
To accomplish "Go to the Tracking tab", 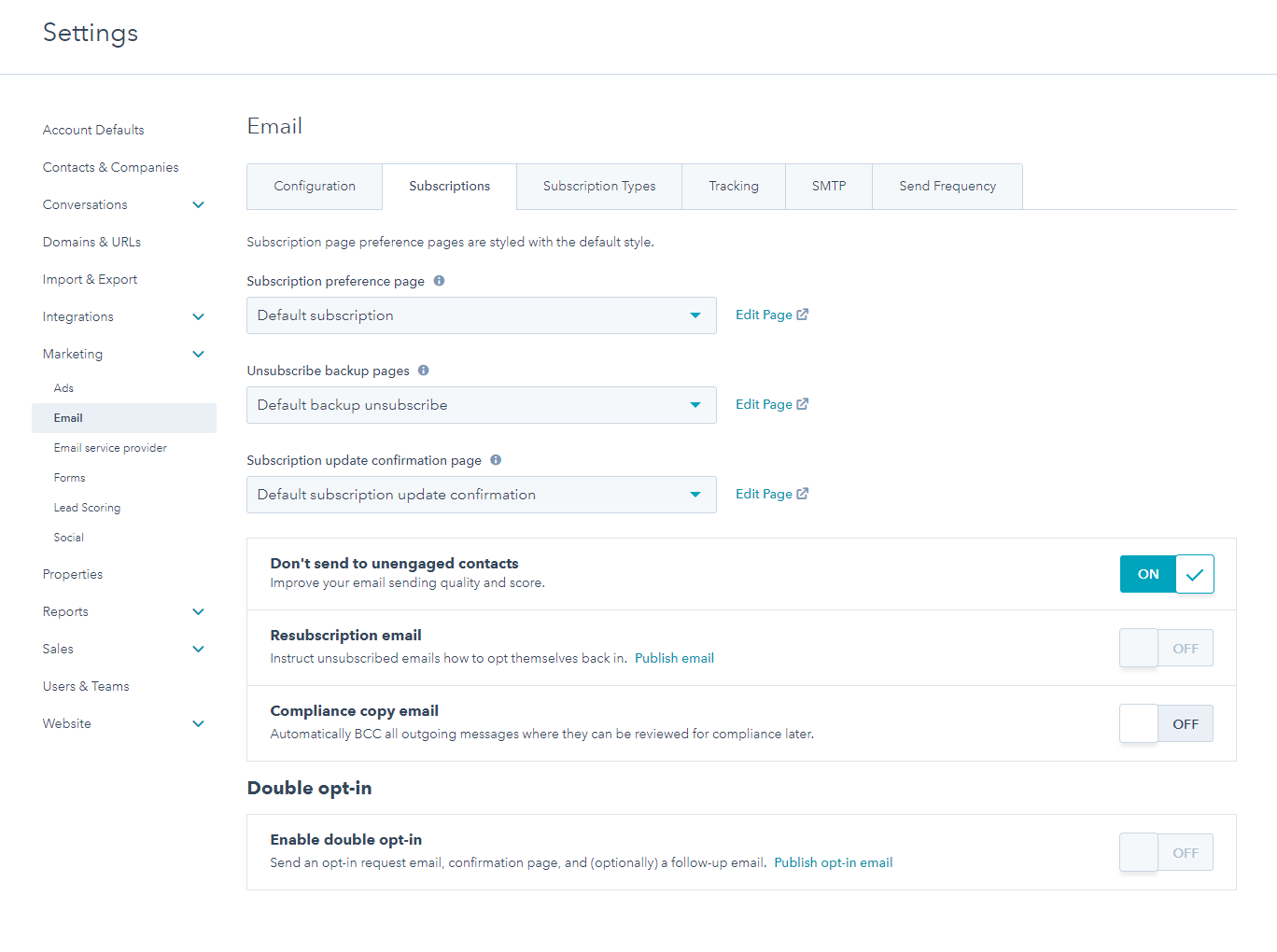I will pyautogui.click(x=734, y=187).
